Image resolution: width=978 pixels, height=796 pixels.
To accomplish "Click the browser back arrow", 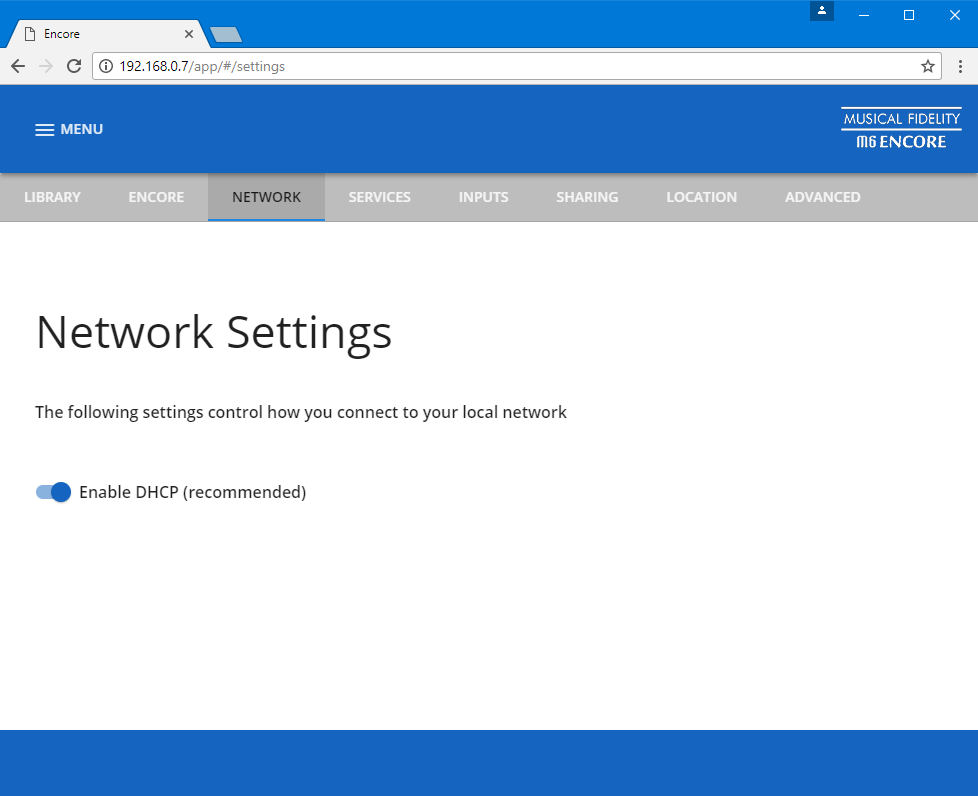I will [18, 66].
